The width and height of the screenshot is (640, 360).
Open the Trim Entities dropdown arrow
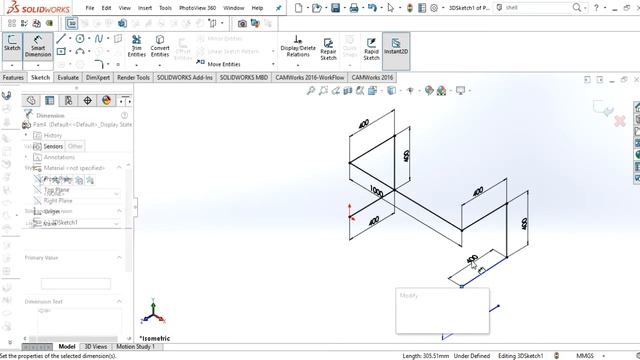(x=136, y=65)
